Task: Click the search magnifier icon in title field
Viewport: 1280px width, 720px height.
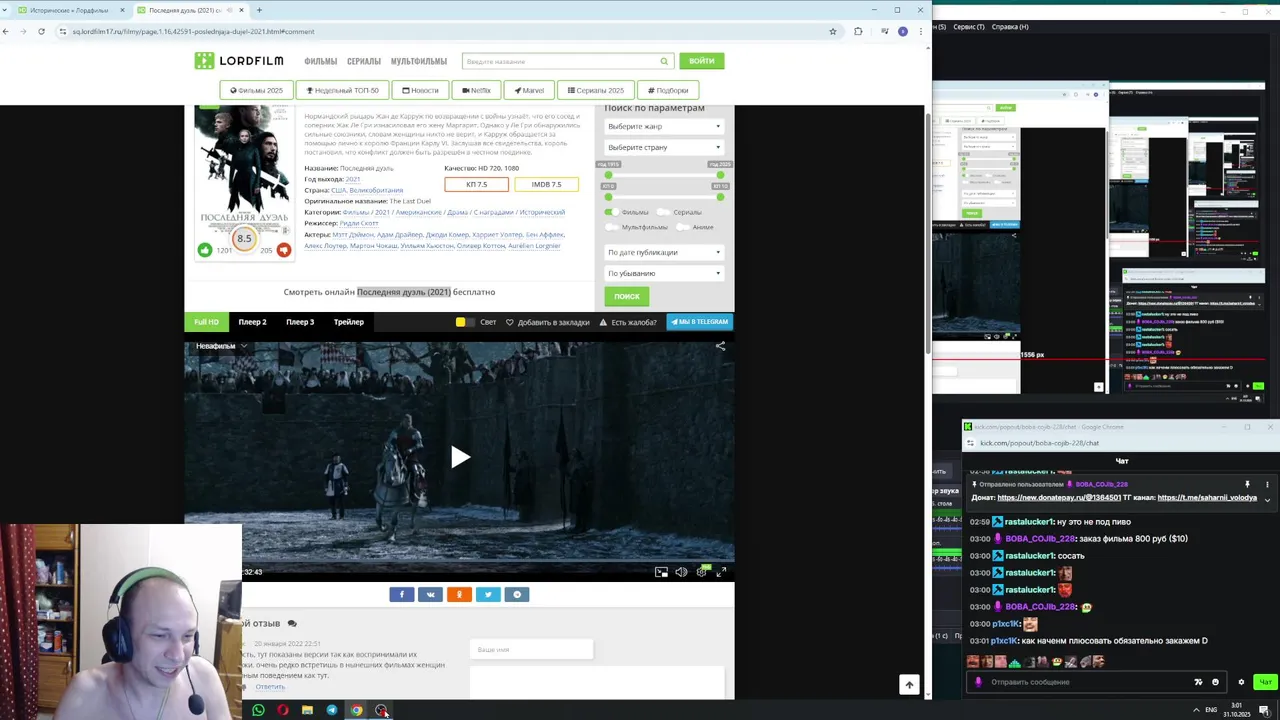Action: point(663,61)
